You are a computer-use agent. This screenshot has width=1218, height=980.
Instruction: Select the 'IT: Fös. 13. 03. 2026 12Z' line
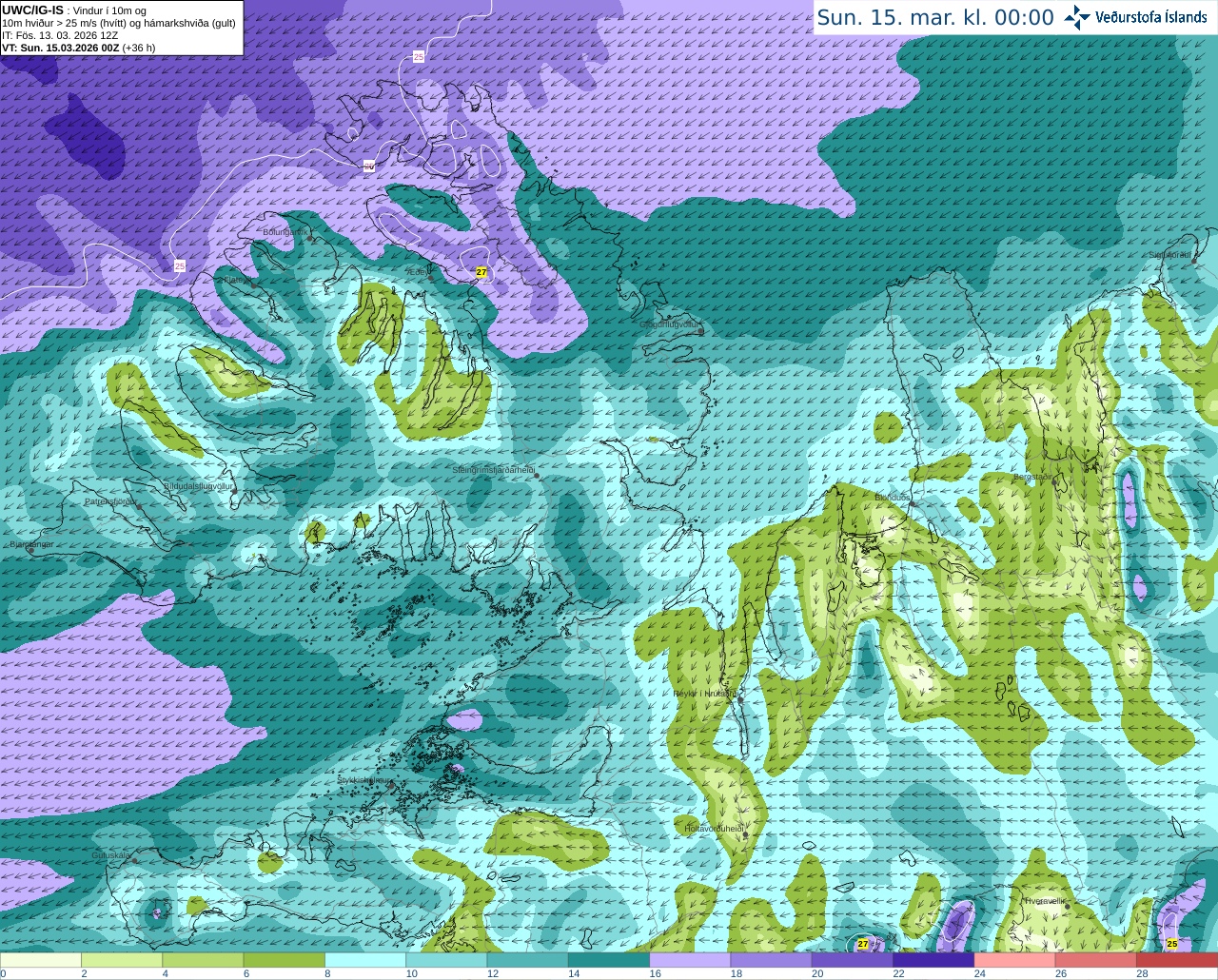coord(60,35)
